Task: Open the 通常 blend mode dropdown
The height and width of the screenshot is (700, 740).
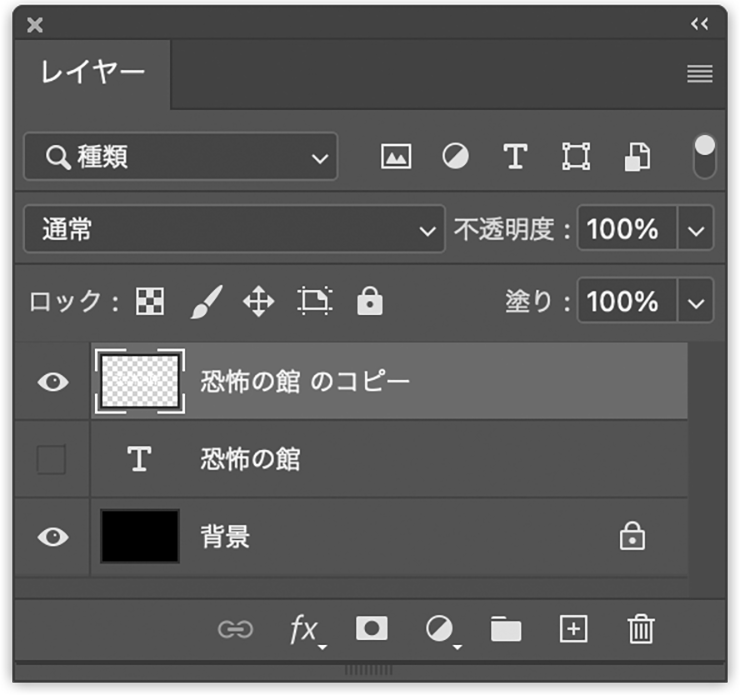Action: (233, 230)
